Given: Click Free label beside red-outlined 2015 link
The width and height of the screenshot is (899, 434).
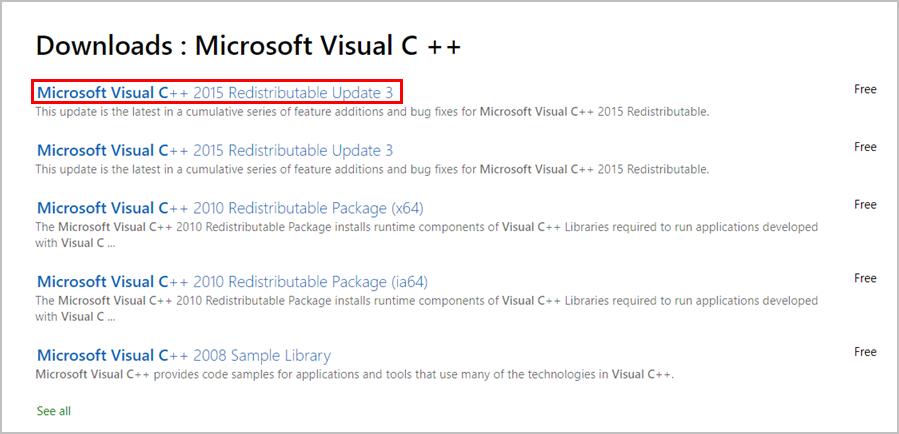Looking at the screenshot, I should click(865, 89).
